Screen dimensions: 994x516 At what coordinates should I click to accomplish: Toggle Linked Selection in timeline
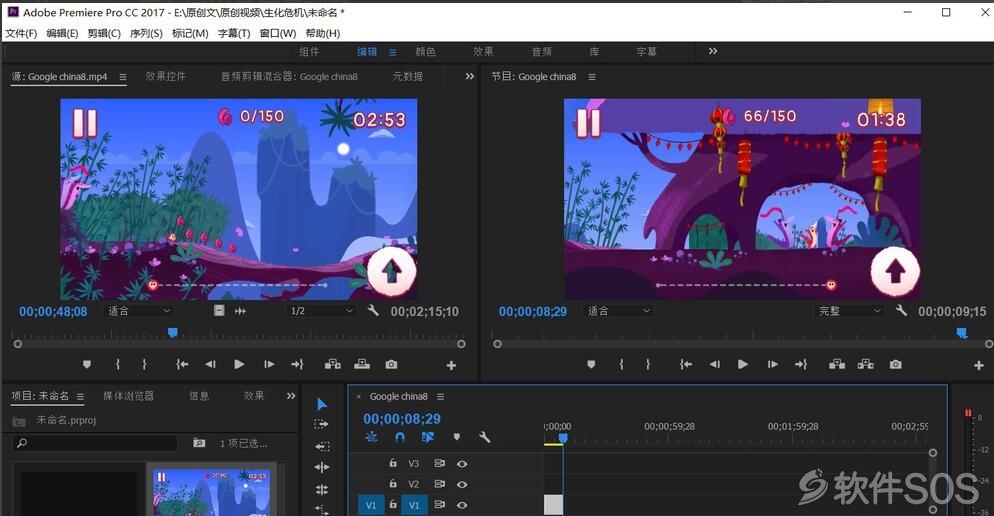click(428, 437)
